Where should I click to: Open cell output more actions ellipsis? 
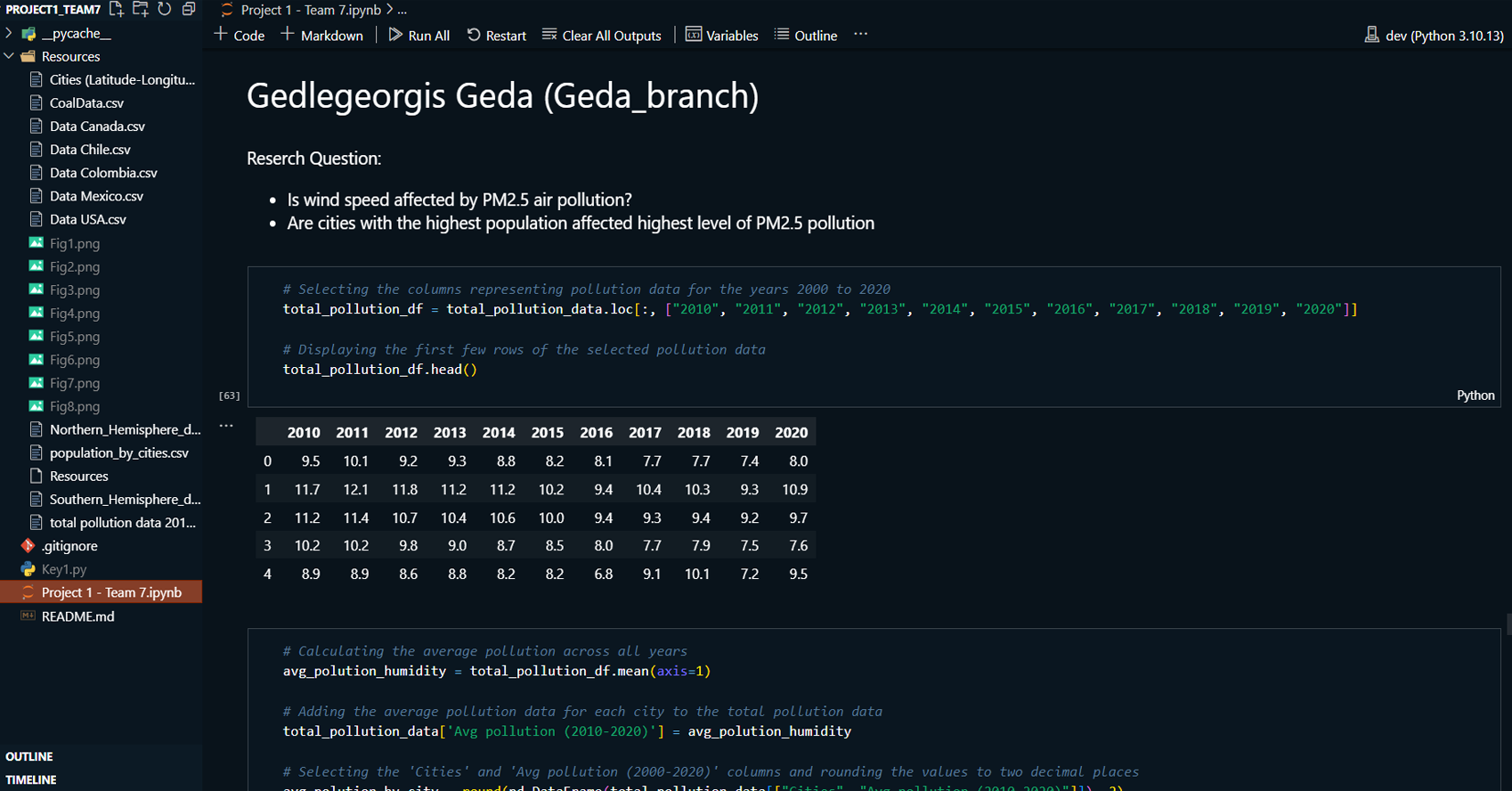click(226, 426)
